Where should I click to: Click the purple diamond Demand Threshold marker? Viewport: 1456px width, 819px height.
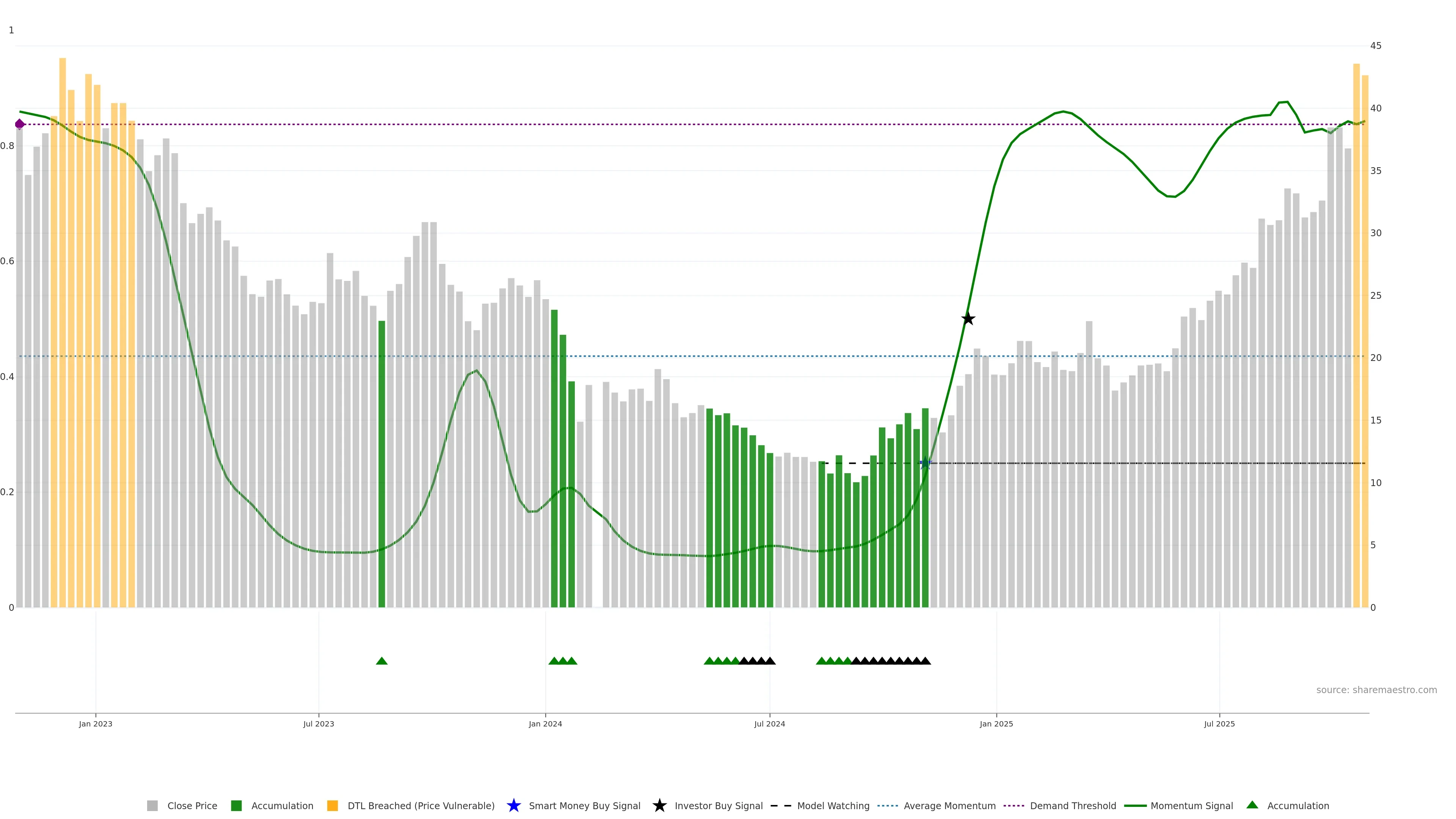pyautogui.click(x=20, y=124)
